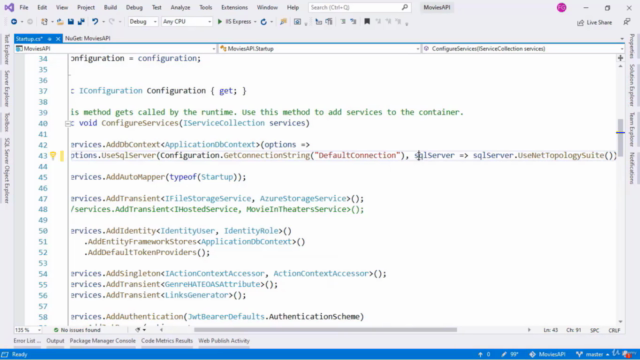Open the Solution Explorer side tab
The height and width of the screenshot is (360, 640).
[632, 85]
